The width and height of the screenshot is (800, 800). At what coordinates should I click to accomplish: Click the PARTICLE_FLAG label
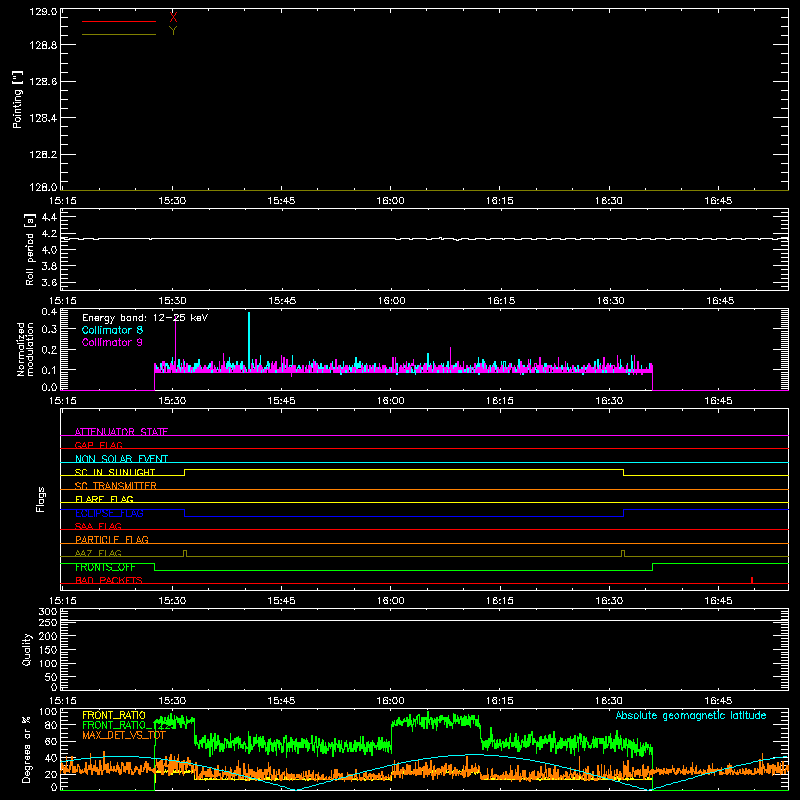[x=112, y=539]
